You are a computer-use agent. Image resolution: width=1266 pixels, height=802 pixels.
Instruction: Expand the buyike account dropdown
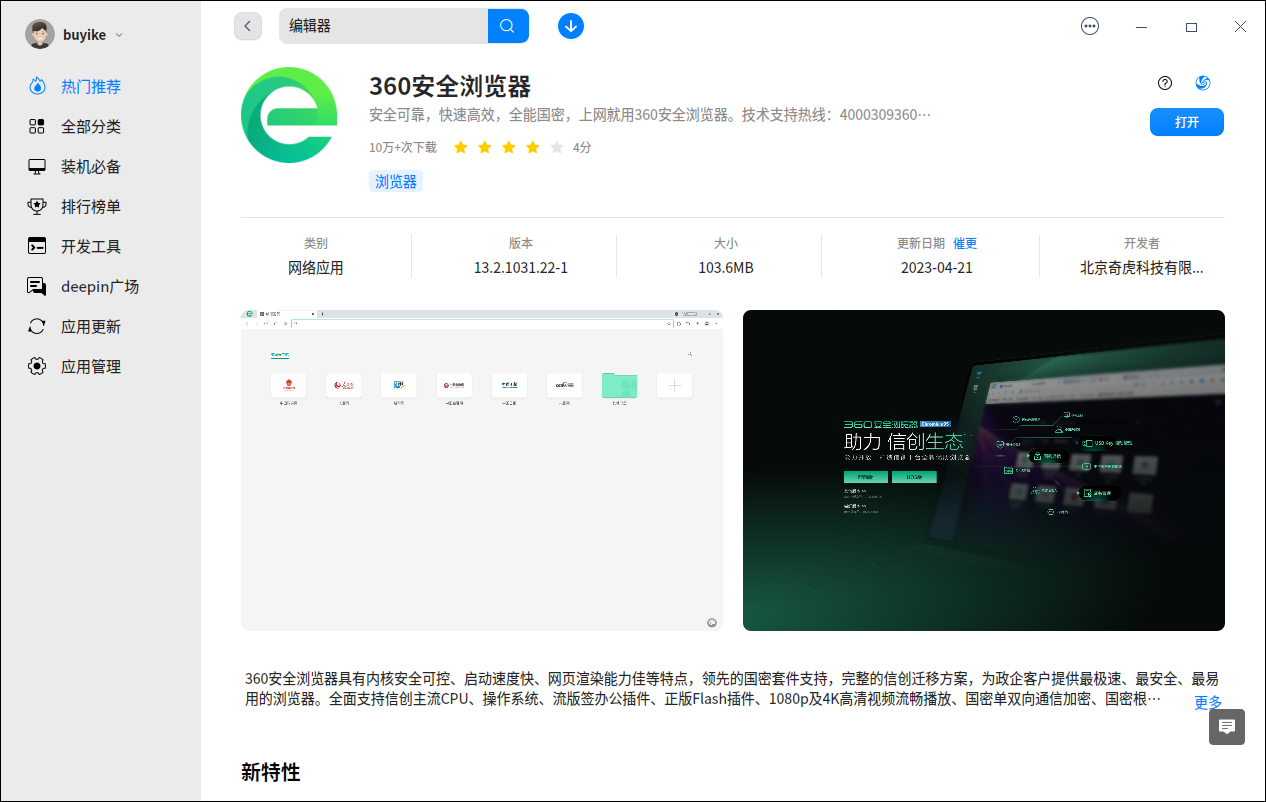click(x=118, y=34)
